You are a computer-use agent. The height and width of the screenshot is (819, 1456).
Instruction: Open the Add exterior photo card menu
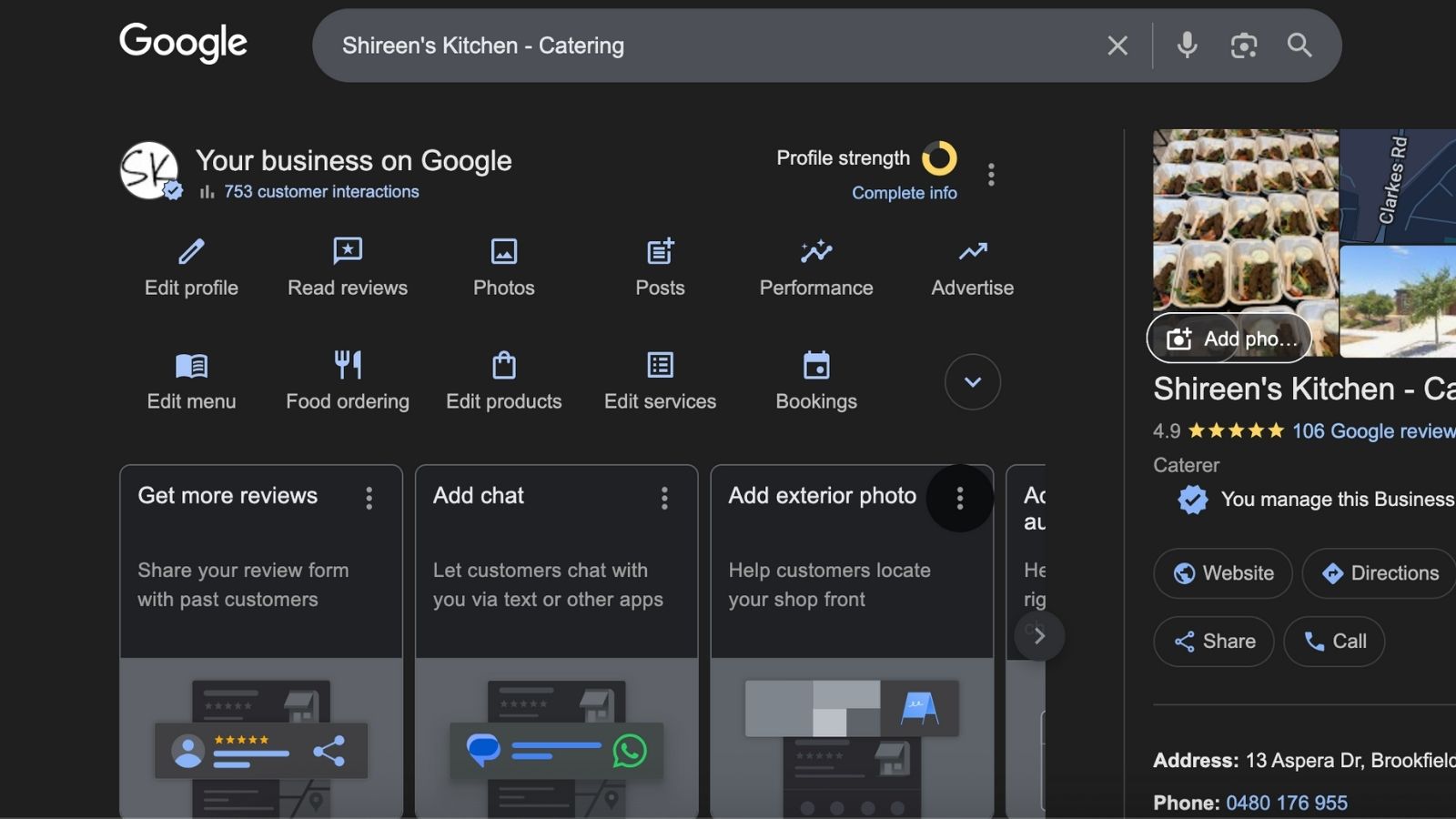(x=960, y=498)
